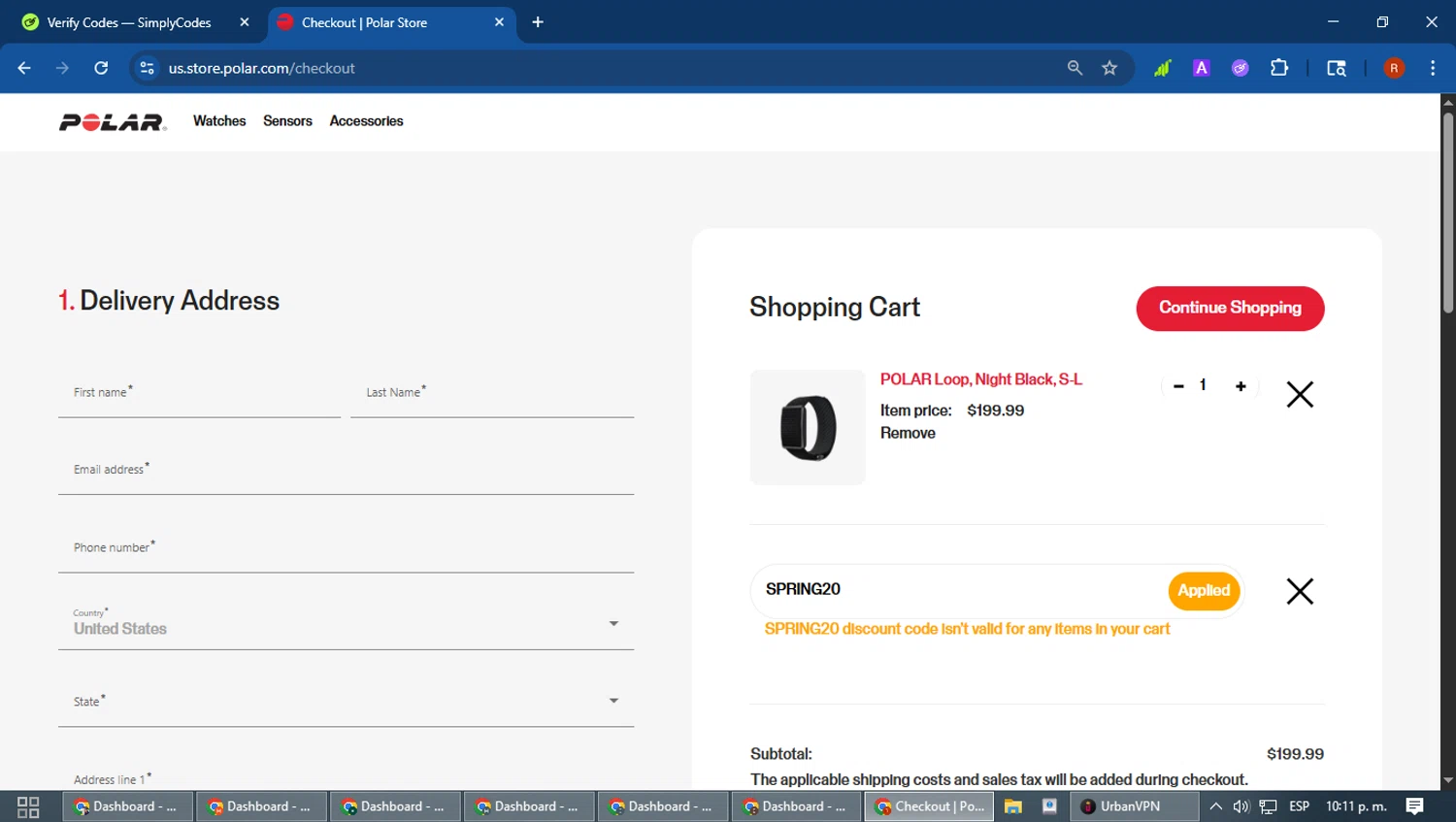Open a new browser tab
1456x822 pixels.
(x=538, y=22)
